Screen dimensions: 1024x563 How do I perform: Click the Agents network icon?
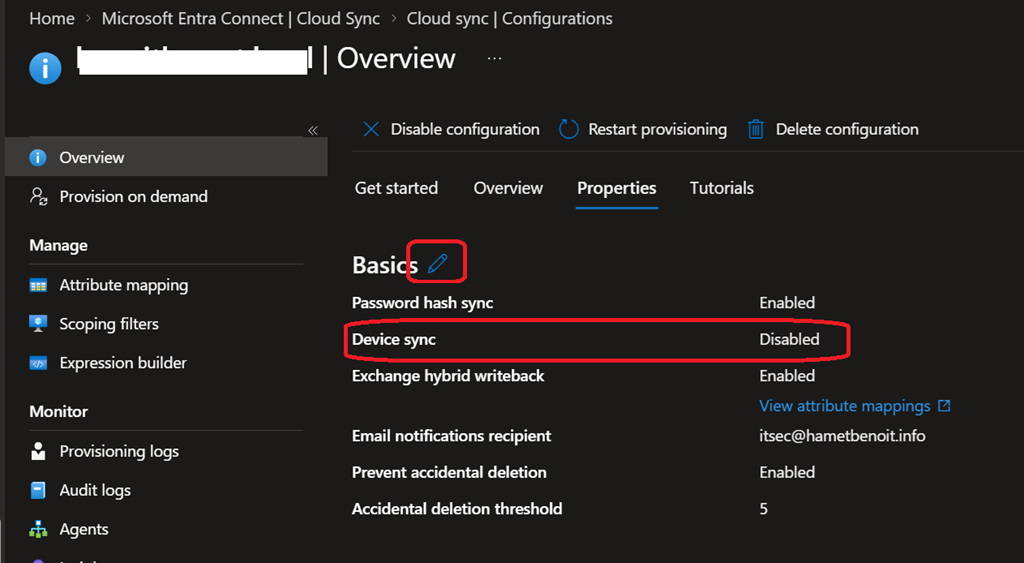(39, 529)
